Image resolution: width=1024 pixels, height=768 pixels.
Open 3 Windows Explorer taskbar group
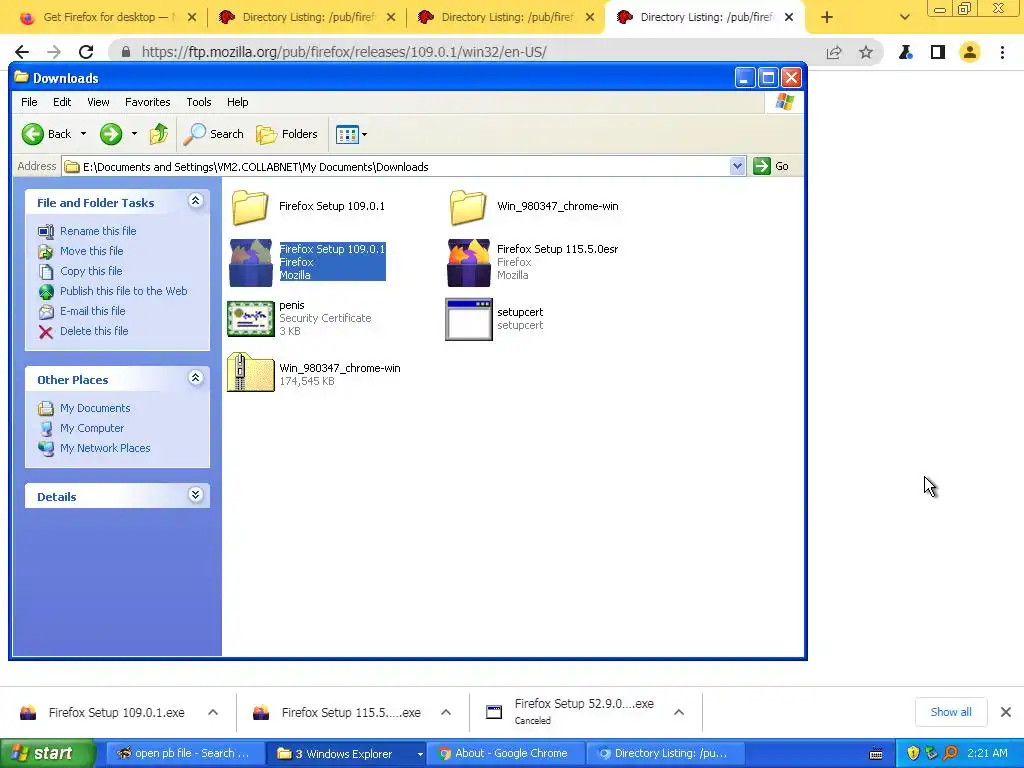[x=346, y=754]
